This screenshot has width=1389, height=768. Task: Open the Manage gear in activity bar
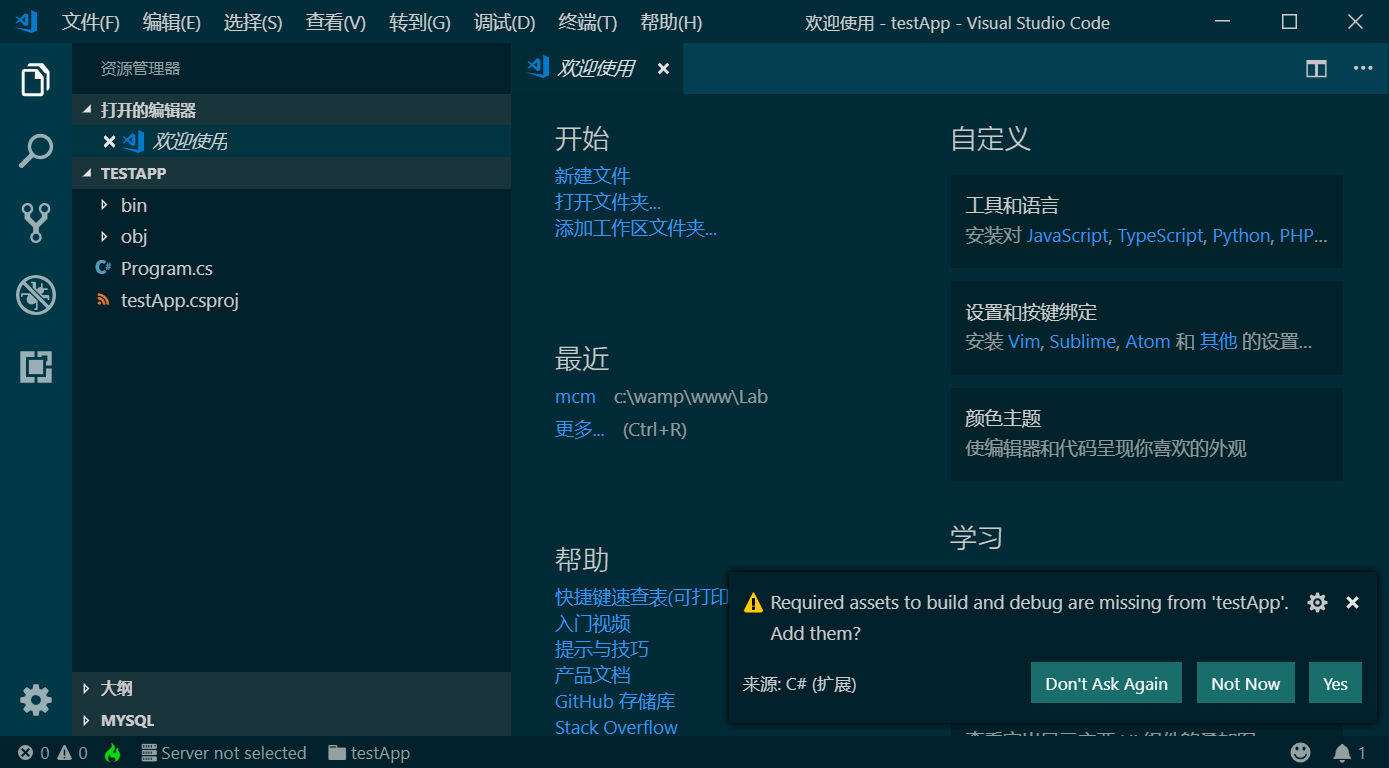(36, 700)
